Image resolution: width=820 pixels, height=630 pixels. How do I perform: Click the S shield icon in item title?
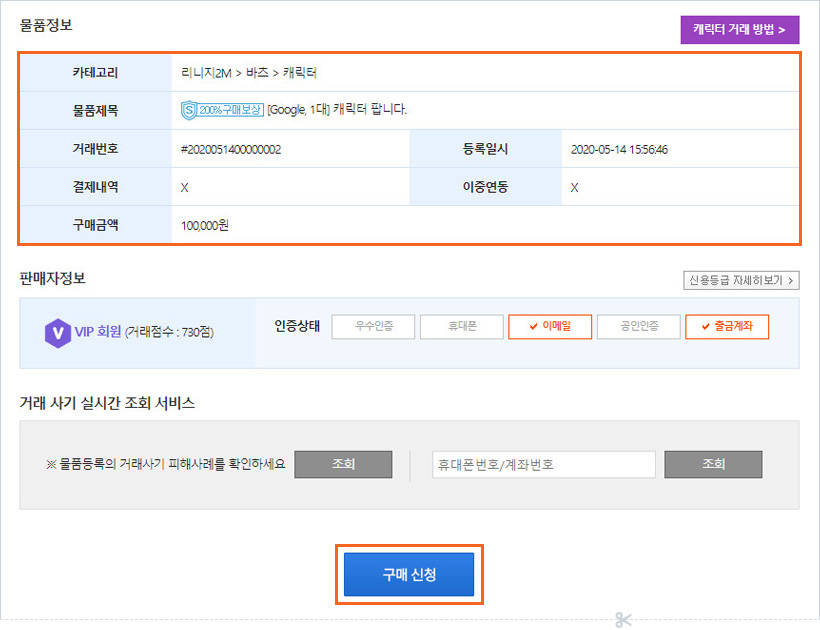(x=189, y=110)
